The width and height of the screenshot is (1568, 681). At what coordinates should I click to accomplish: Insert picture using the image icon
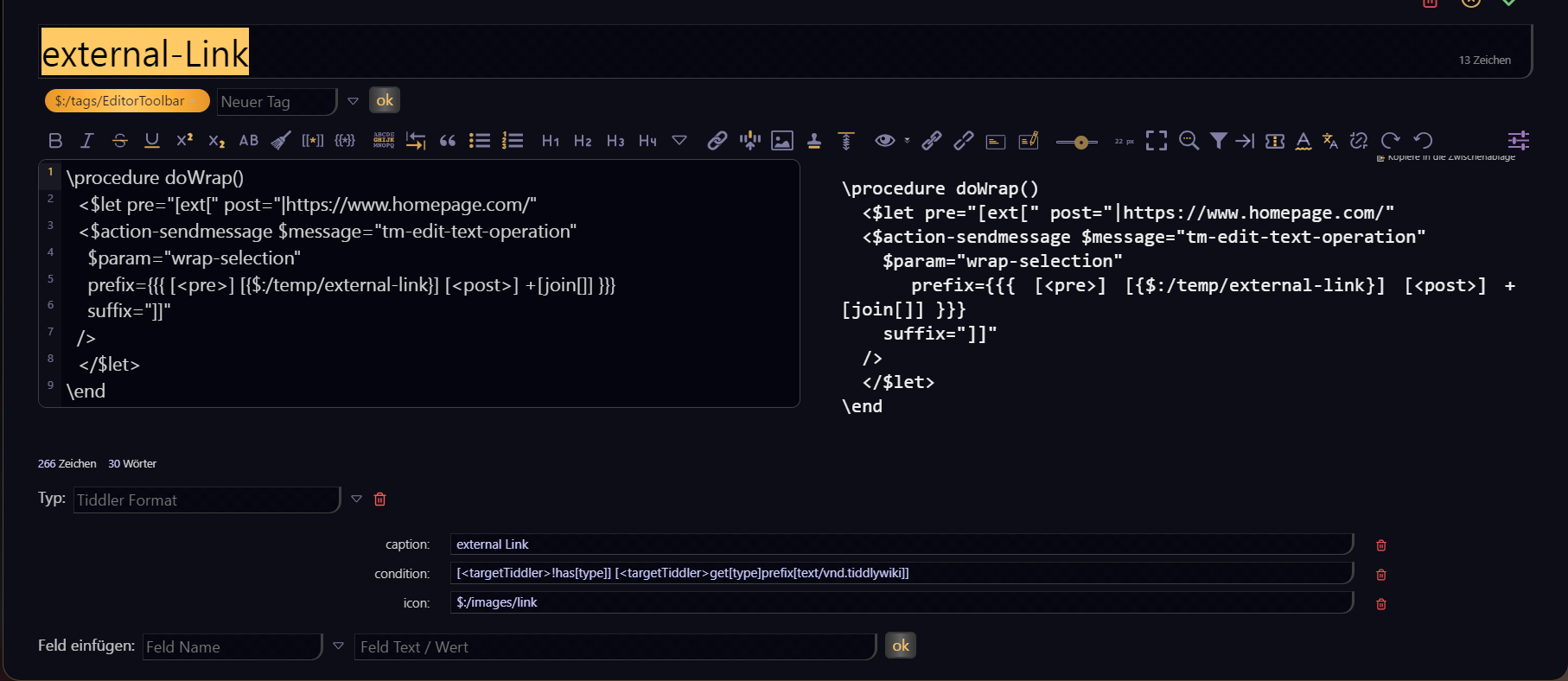pos(782,141)
